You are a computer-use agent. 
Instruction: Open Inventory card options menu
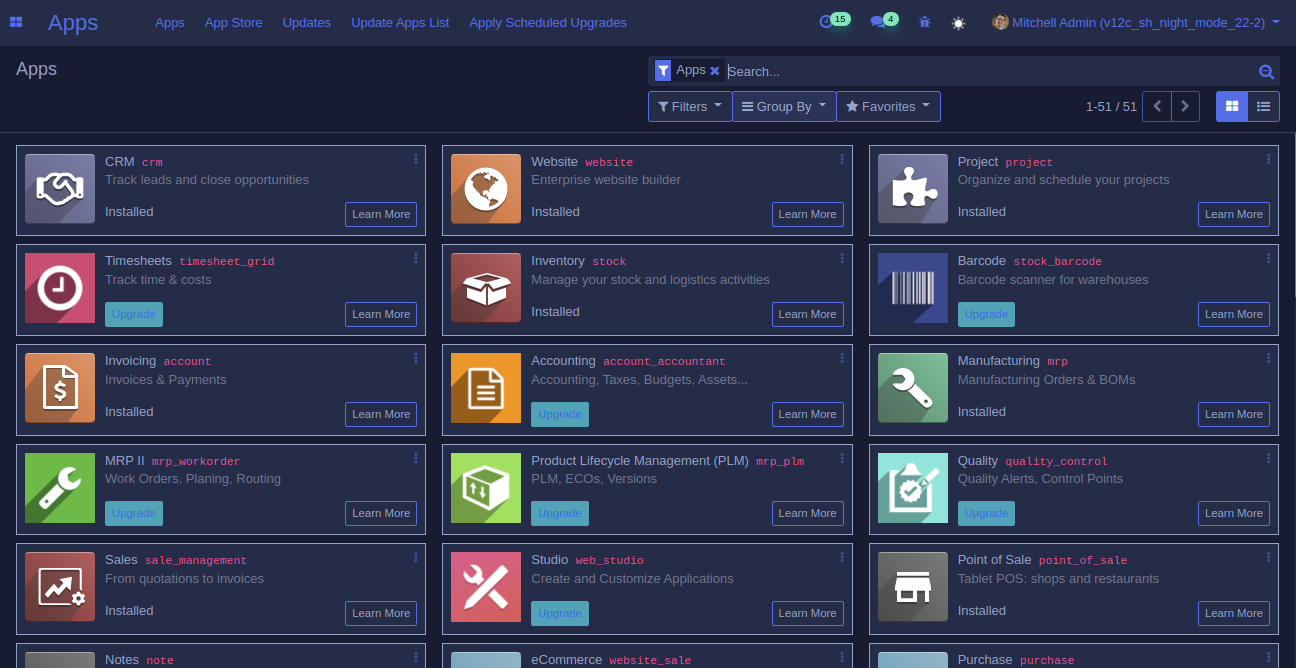(842, 258)
